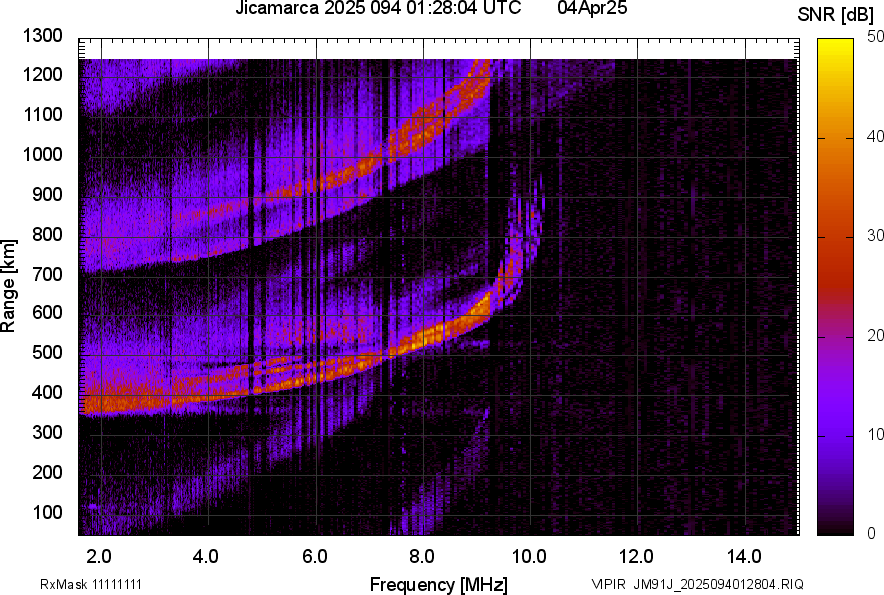Click the 12.0 frequency tick label
This screenshot has height=595, width=884.
tap(637, 557)
